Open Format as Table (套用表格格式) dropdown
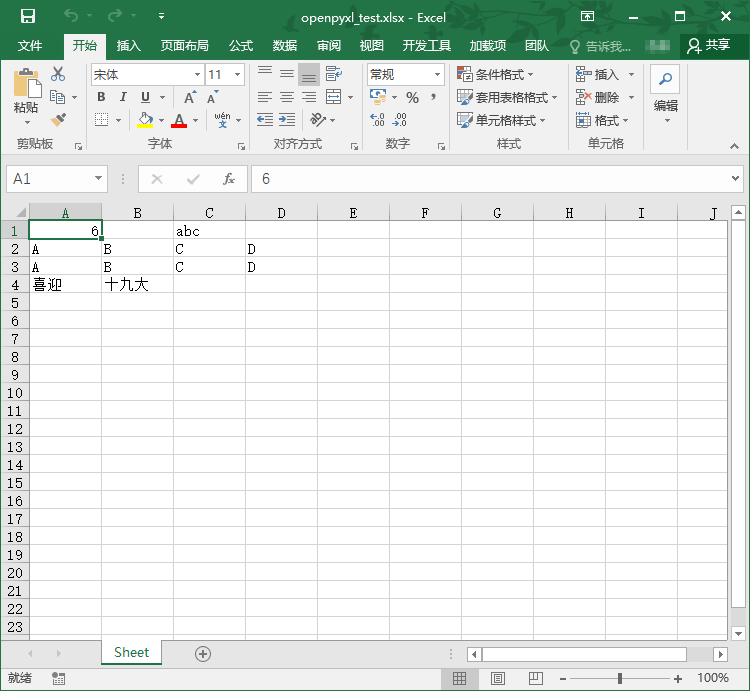The height and width of the screenshot is (691, 750). click(x=507, y=97)
